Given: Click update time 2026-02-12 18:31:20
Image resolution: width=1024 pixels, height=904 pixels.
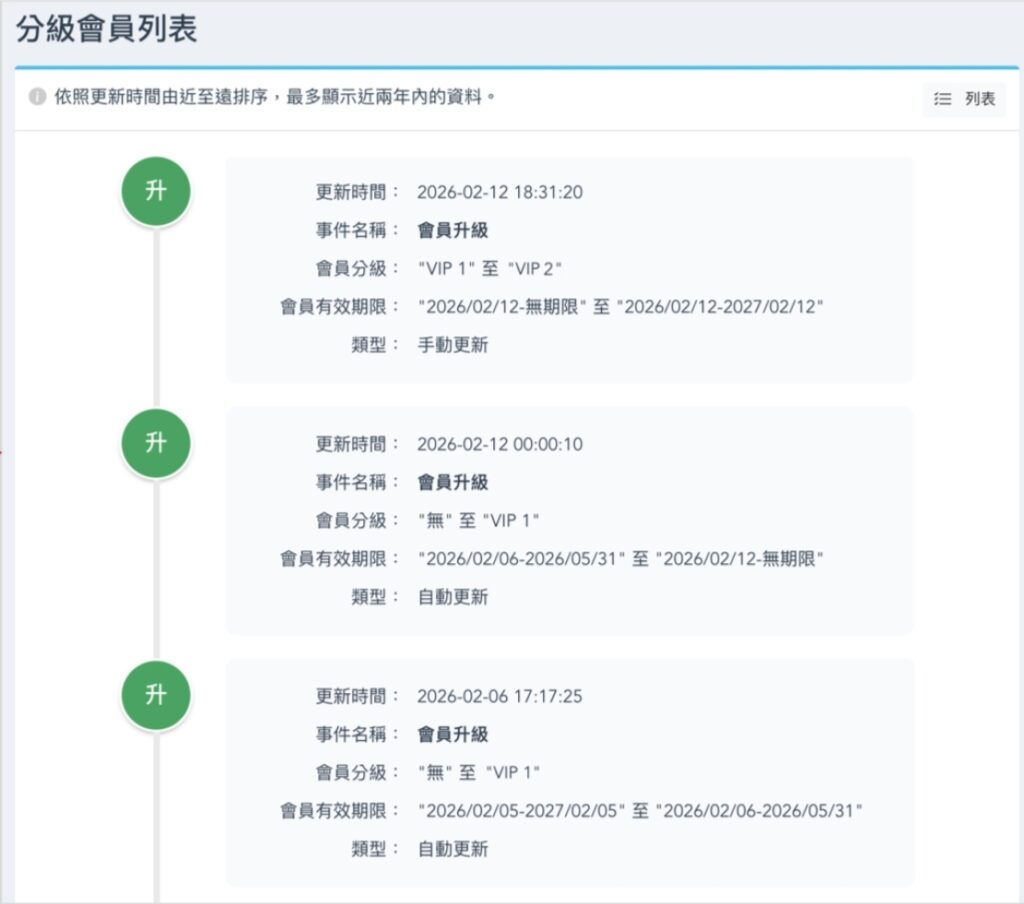Looking at the screenshot, I should (499, 192).
